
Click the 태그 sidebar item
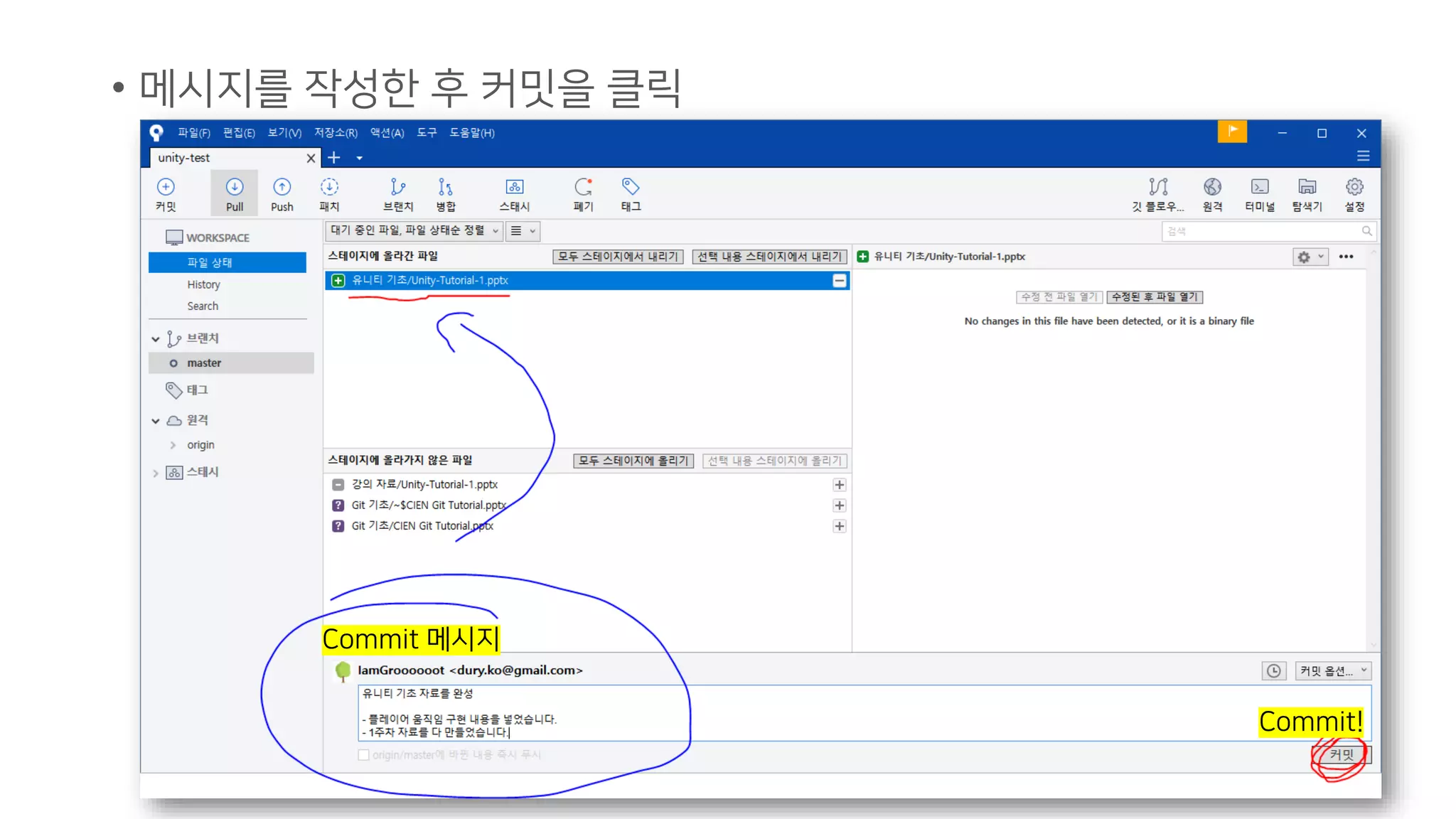[x=188, y=390]
